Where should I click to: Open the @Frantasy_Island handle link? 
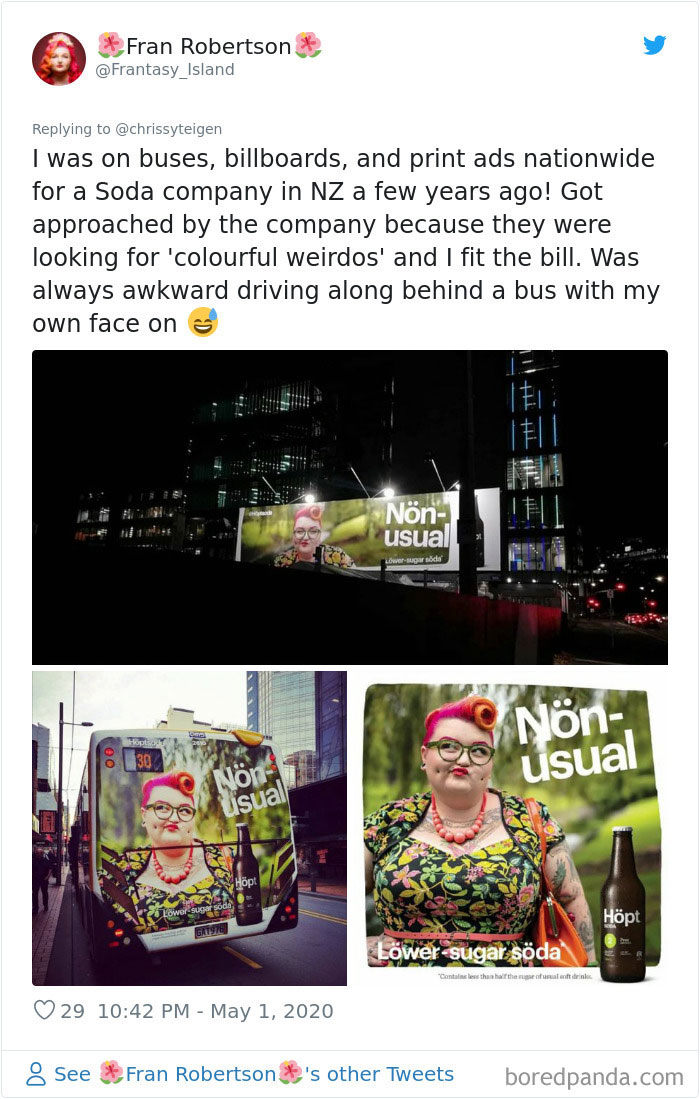pyautogui.click(x=165, y=70)
